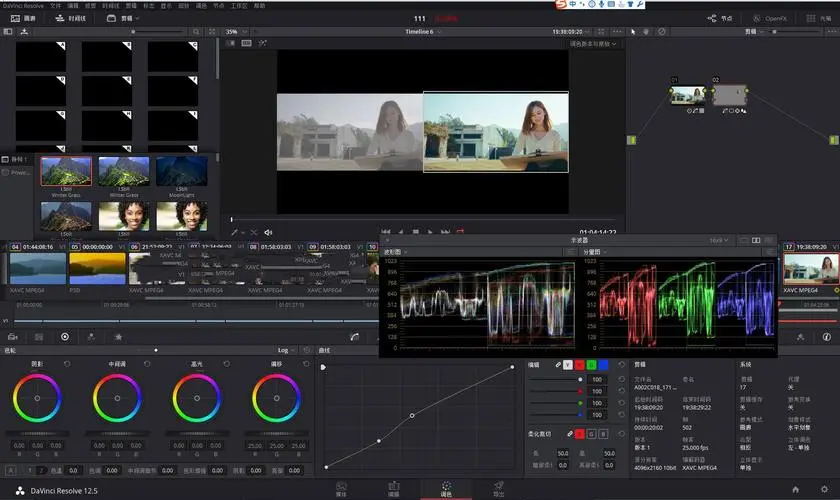840x500 pixels.
Task: Open project home icon at bottom right
Action: click(x=796, y=489)
